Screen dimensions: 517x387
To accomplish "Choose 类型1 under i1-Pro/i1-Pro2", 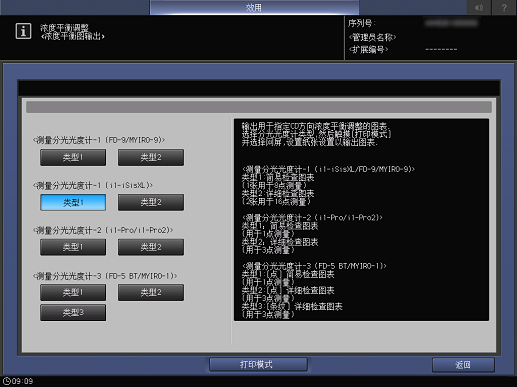I will coord(73,247).
